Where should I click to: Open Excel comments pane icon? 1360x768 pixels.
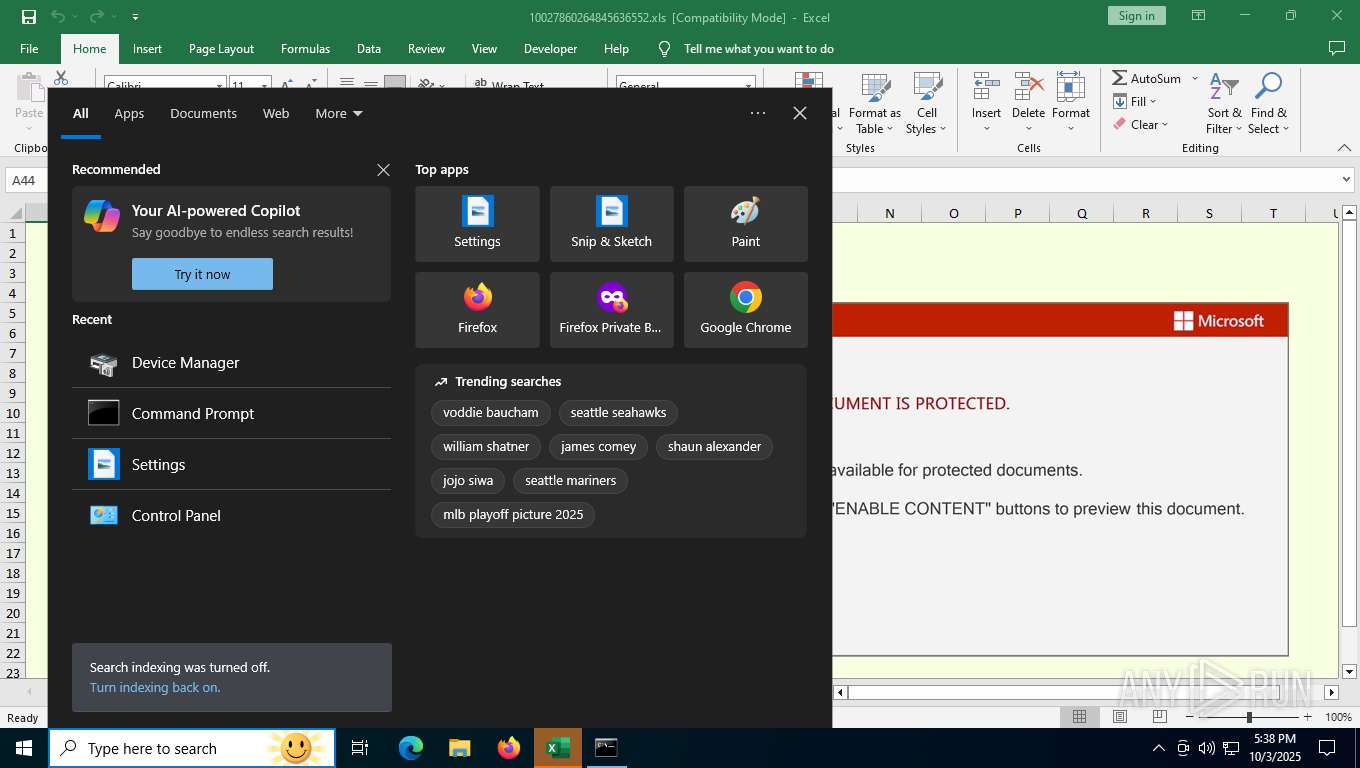coord(1336,48)
